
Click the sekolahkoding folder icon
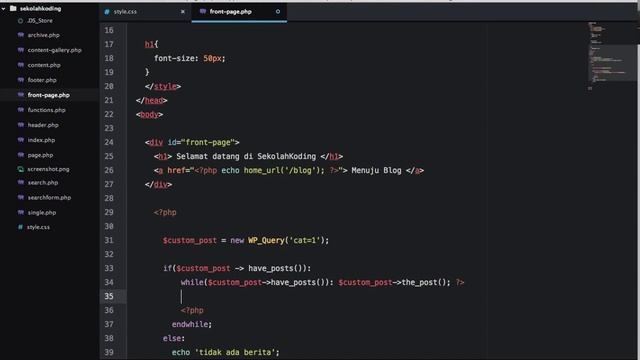click(13, 8)
